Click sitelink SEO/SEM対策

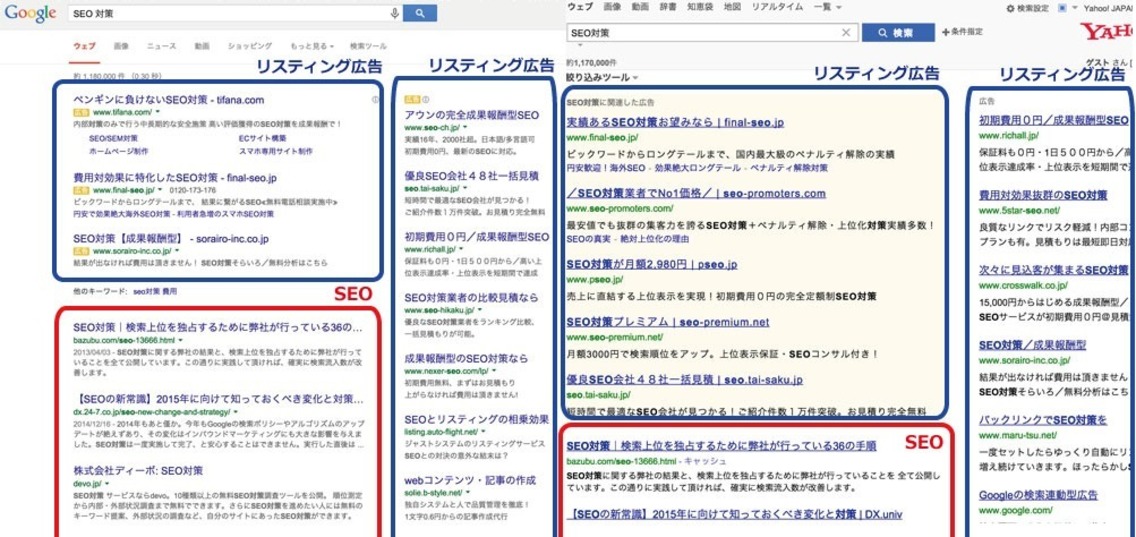click(113, 138)
